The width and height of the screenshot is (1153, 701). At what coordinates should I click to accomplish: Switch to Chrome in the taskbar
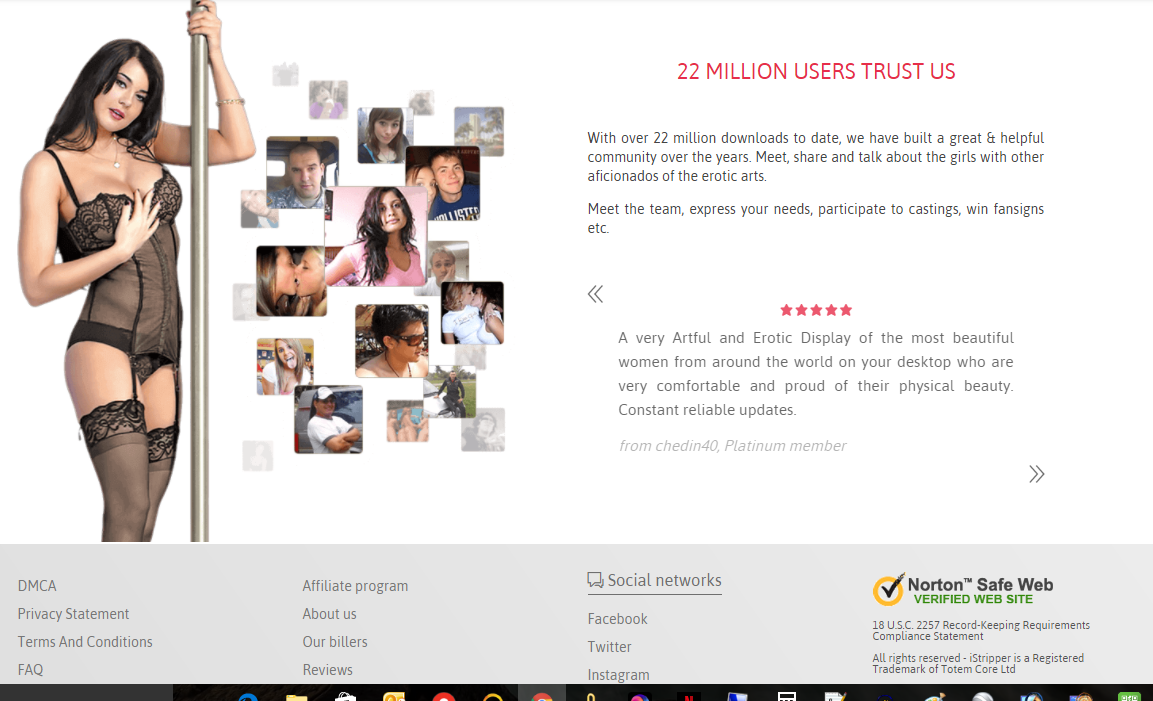tap(541, 697)
